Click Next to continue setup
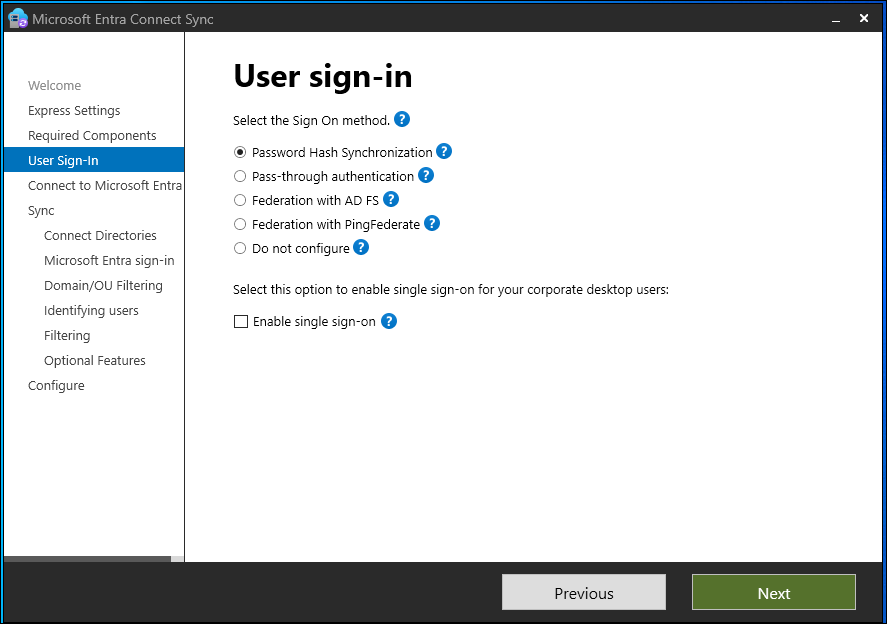The height and width of the screenshot is (624, 887). point(773,593)
